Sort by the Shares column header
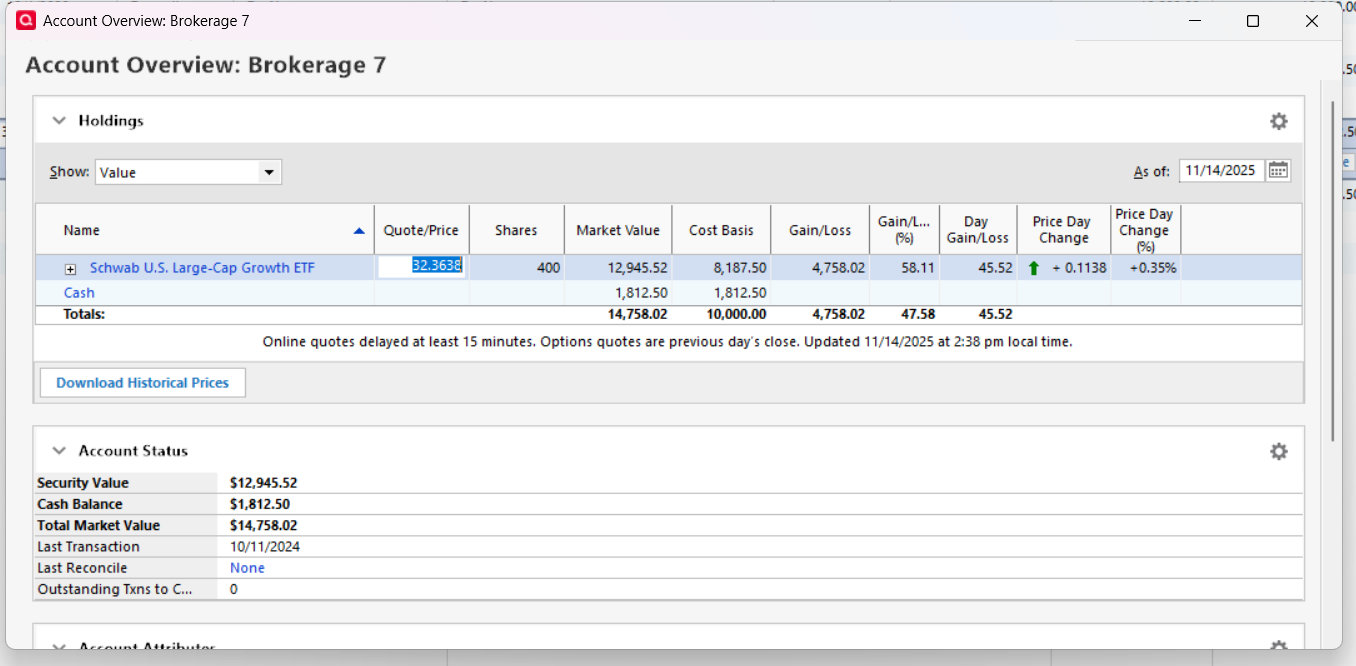Image resolution: width=1356 pixels, height=666 pixels. point(516,231)
